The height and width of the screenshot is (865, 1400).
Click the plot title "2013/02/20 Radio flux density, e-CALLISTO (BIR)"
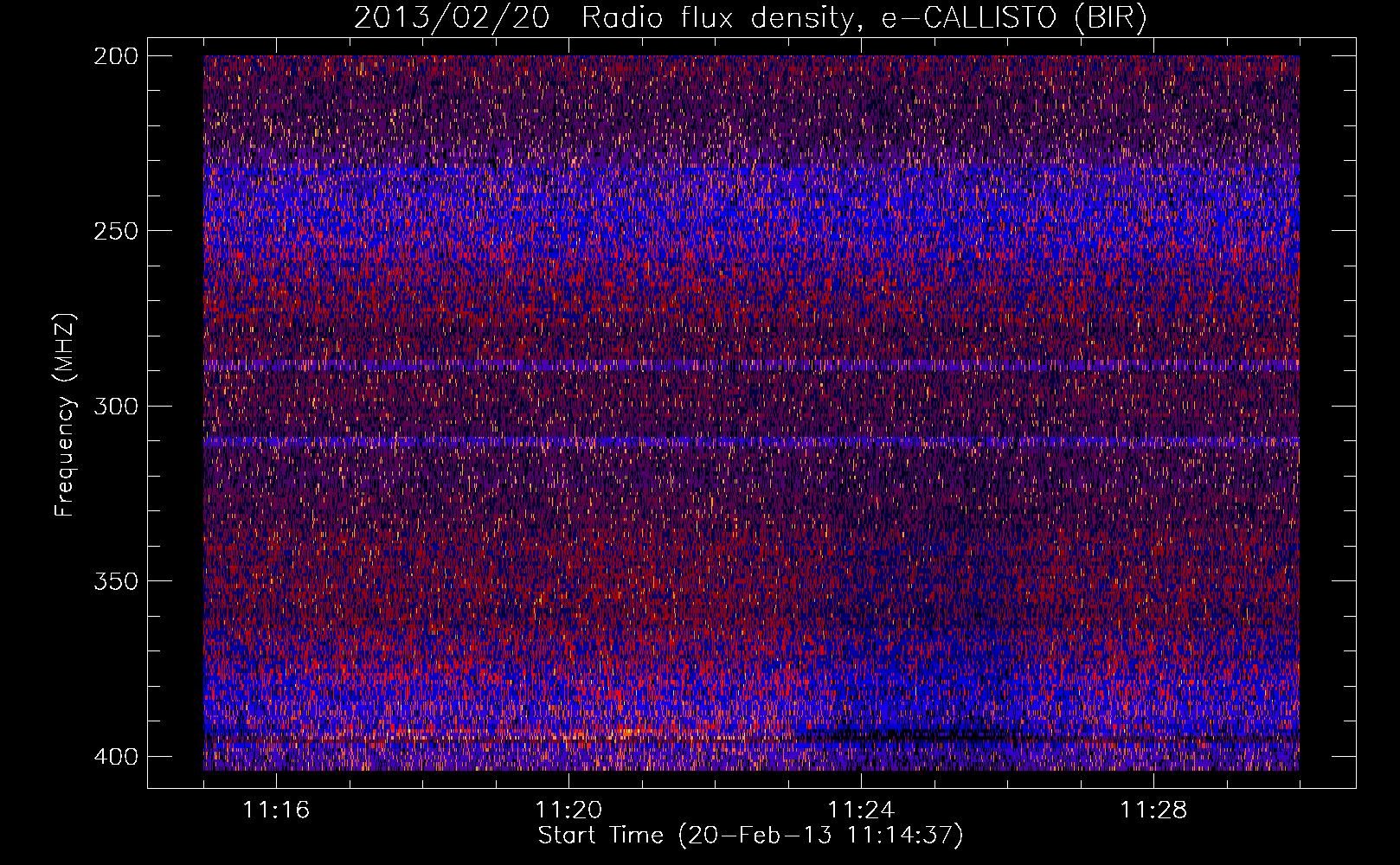[x=750, y=18]
